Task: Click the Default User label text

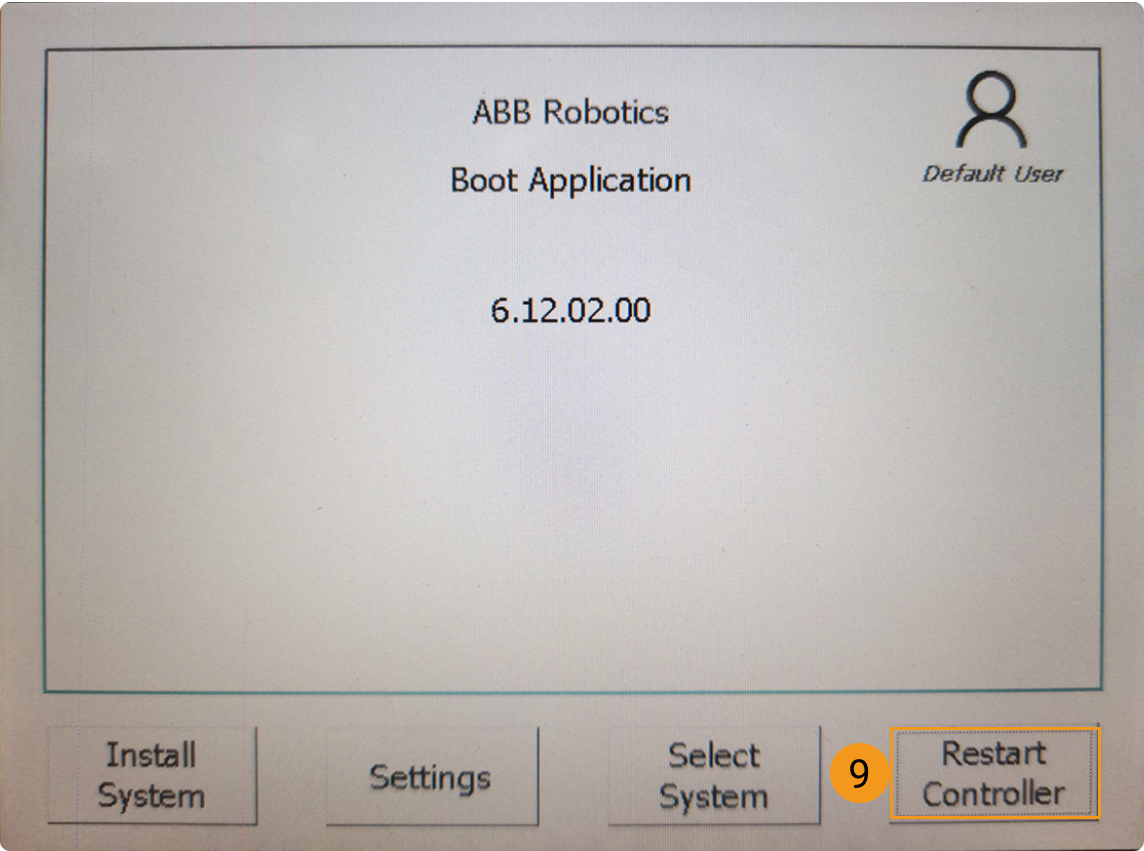Action: coord(993,173)
